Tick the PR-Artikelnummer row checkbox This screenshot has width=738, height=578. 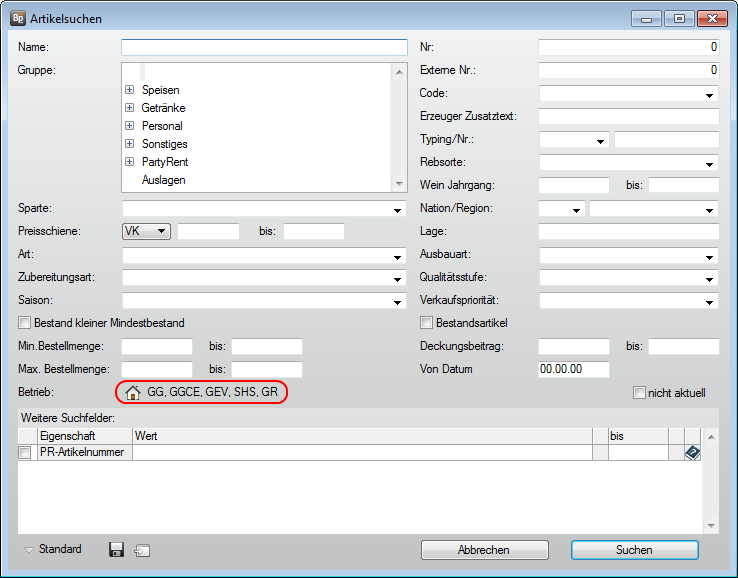tap(25, 453)
